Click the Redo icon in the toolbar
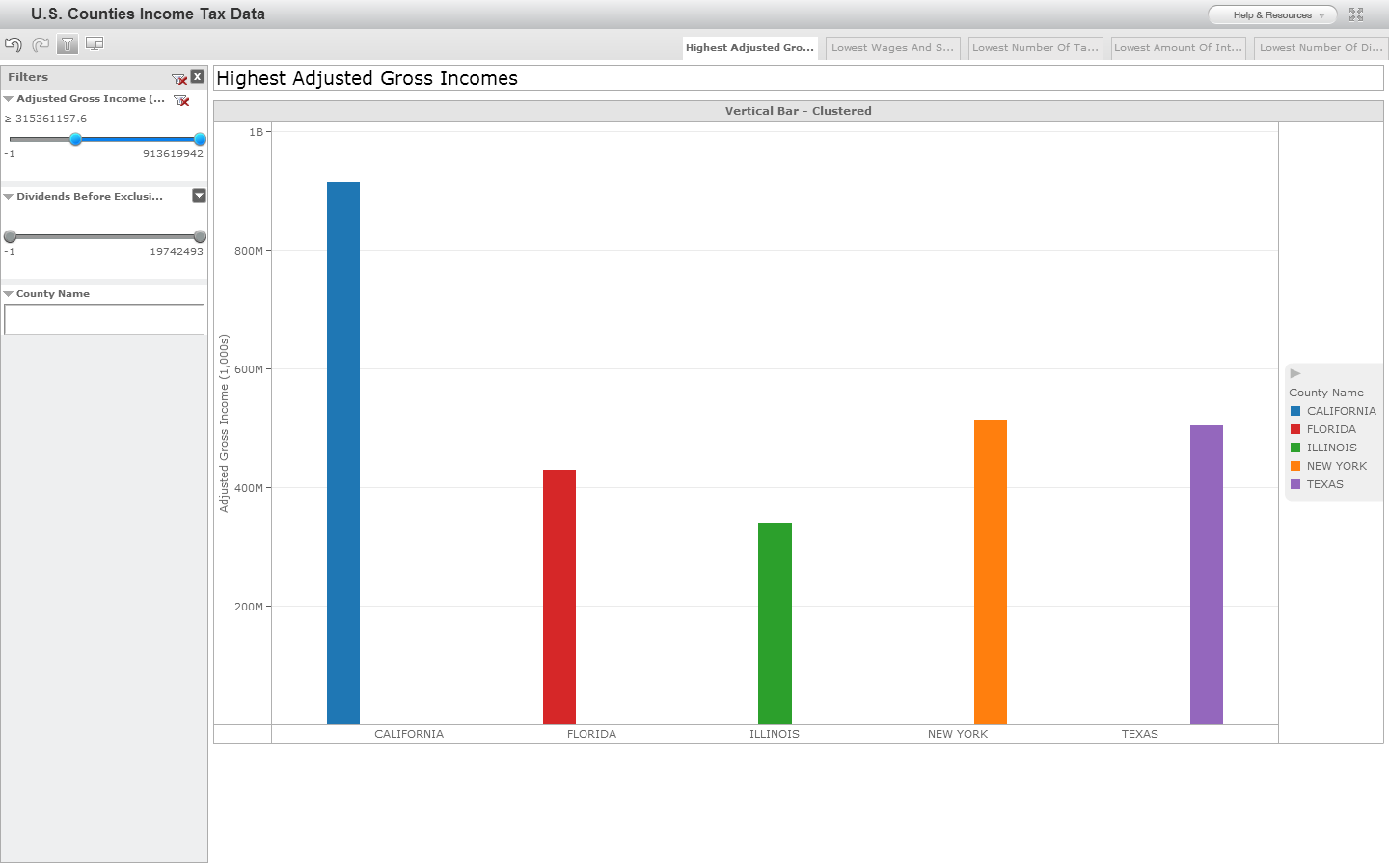Image resolution: width=1389 pixels, height=868 pixels. 40,43
